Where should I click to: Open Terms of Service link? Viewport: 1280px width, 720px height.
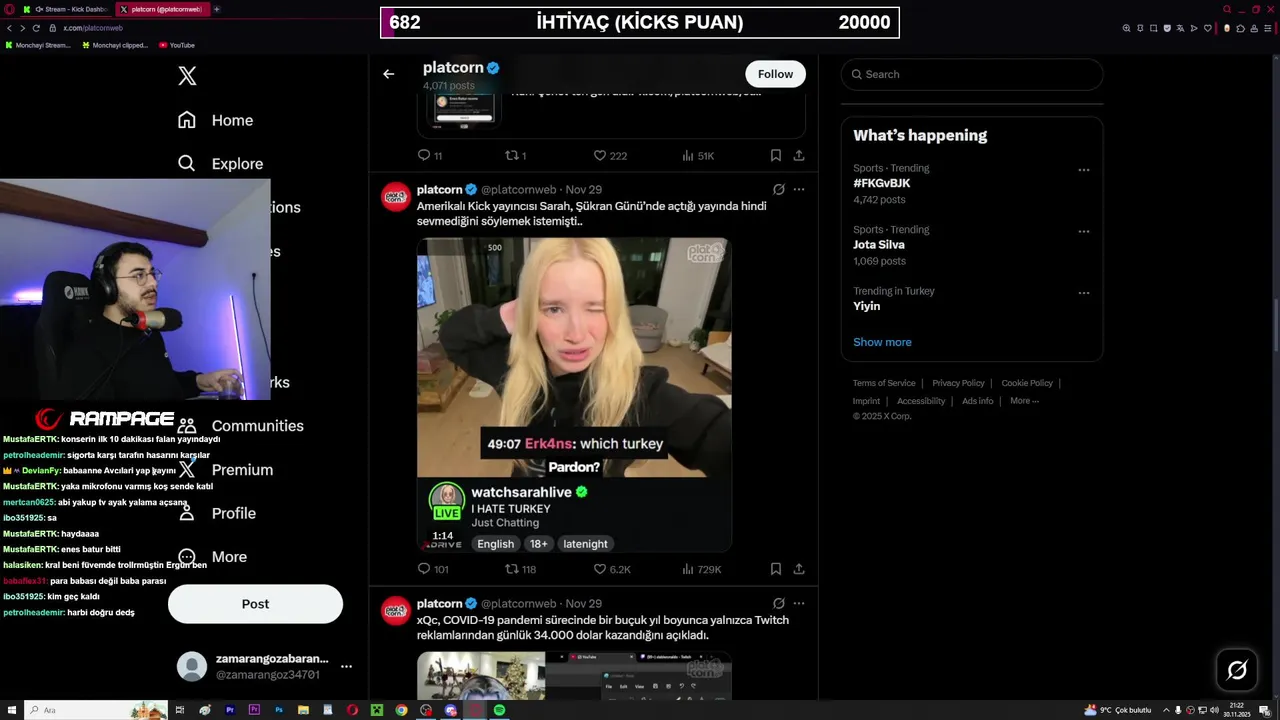coord(884,383)
